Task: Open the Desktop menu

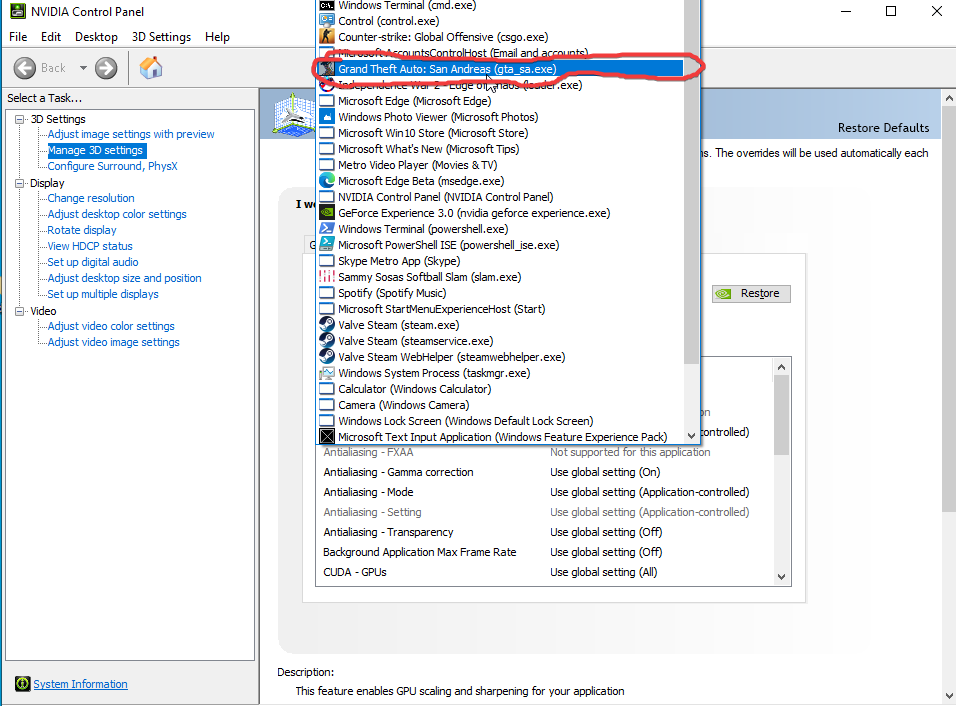Action: 96,37
